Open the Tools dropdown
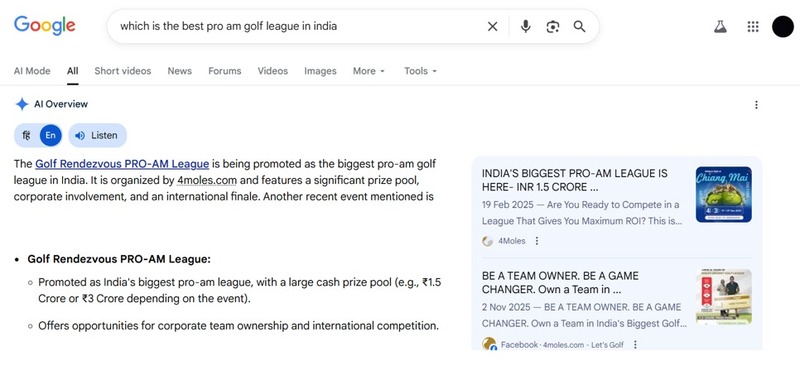 pyautogui.click(x=420, y=71)
